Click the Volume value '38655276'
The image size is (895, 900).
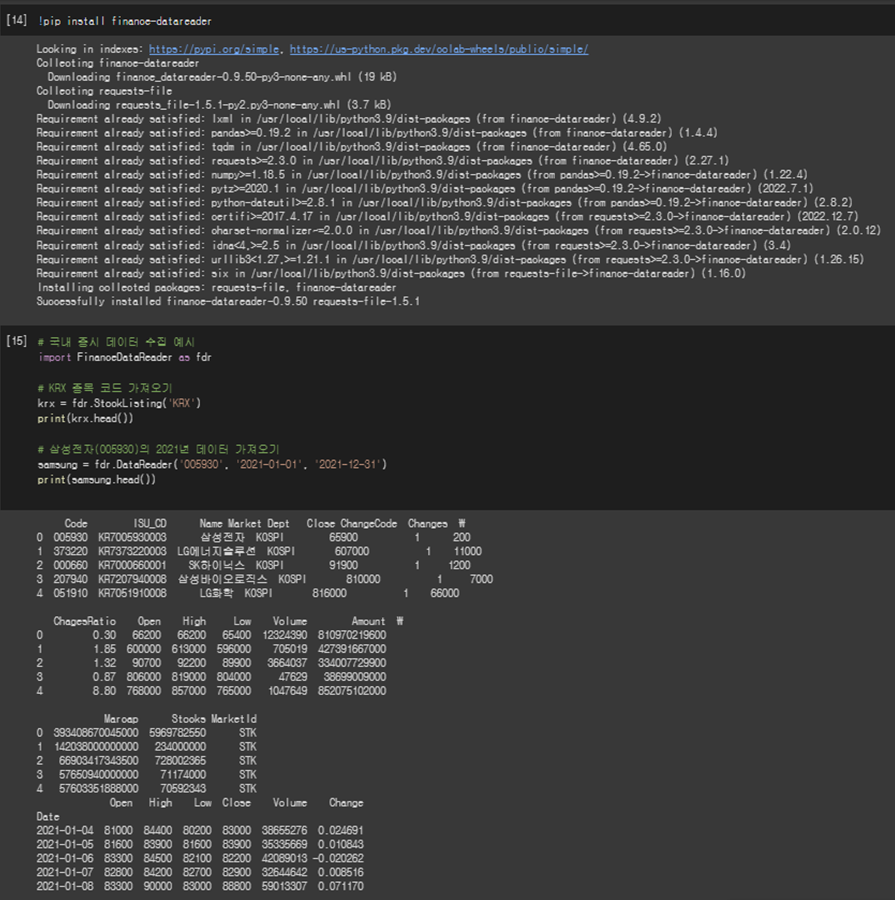pos(284,830)
